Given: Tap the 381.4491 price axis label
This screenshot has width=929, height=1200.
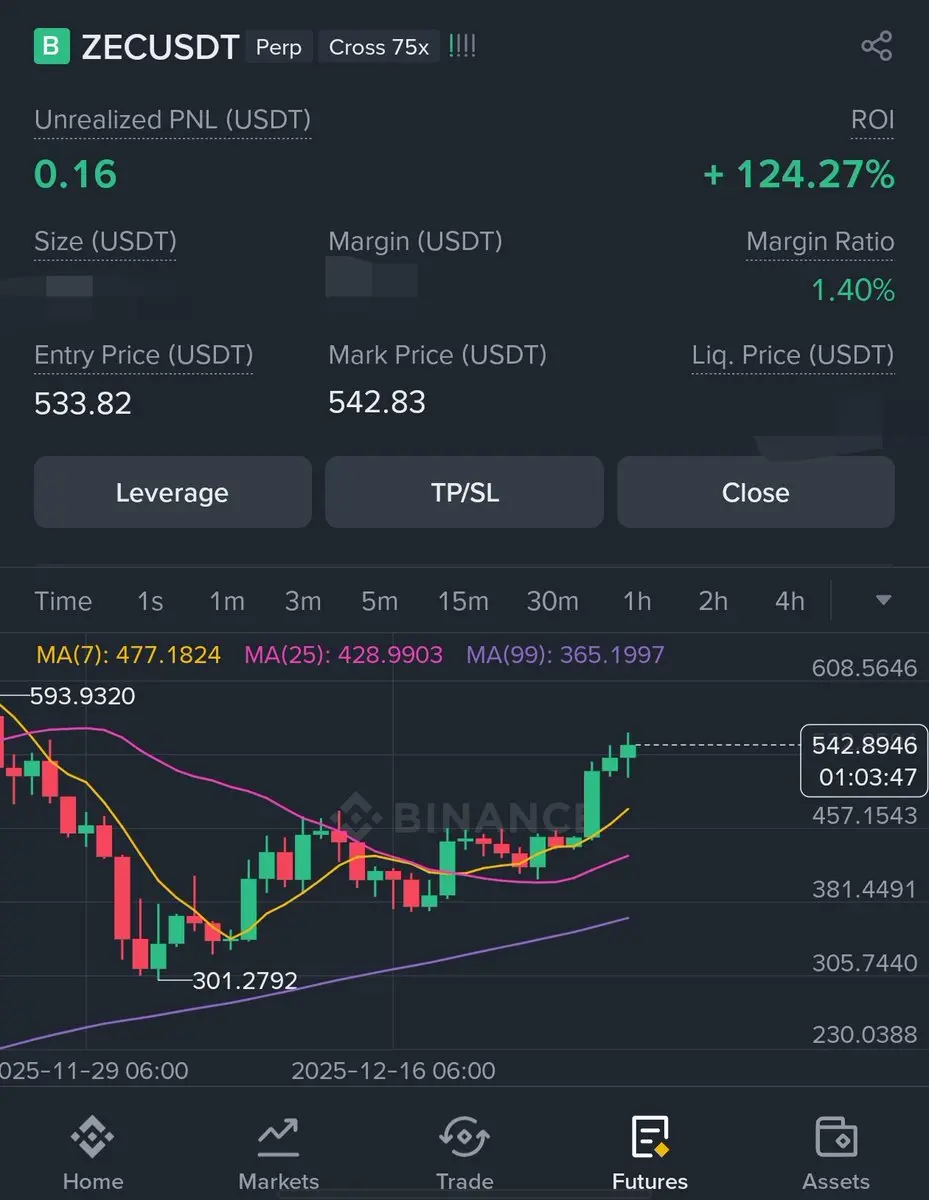Looking at the screenshot, I should tap(864, 889).
